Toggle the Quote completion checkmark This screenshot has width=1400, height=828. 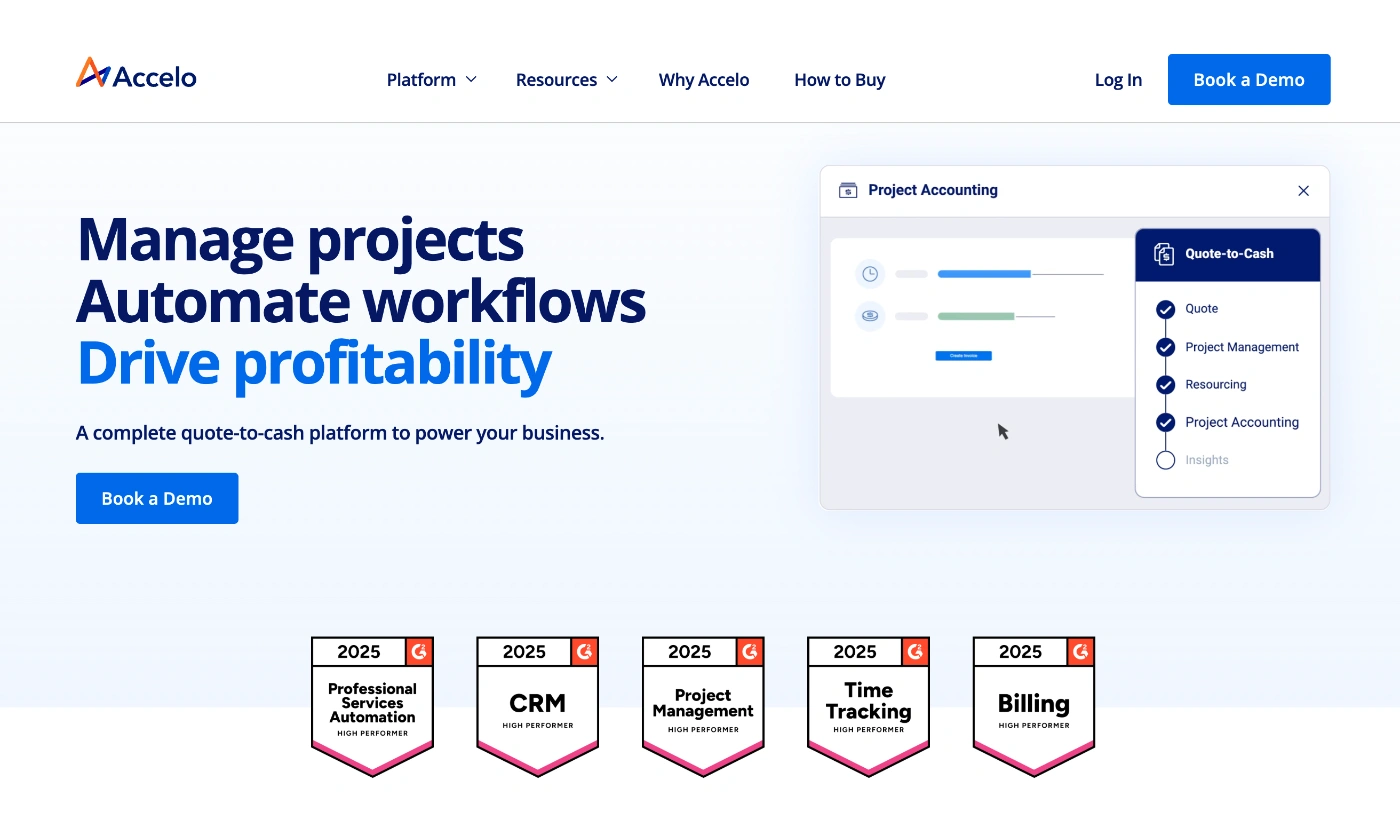pyautogui.click(x=1165, y=309)
